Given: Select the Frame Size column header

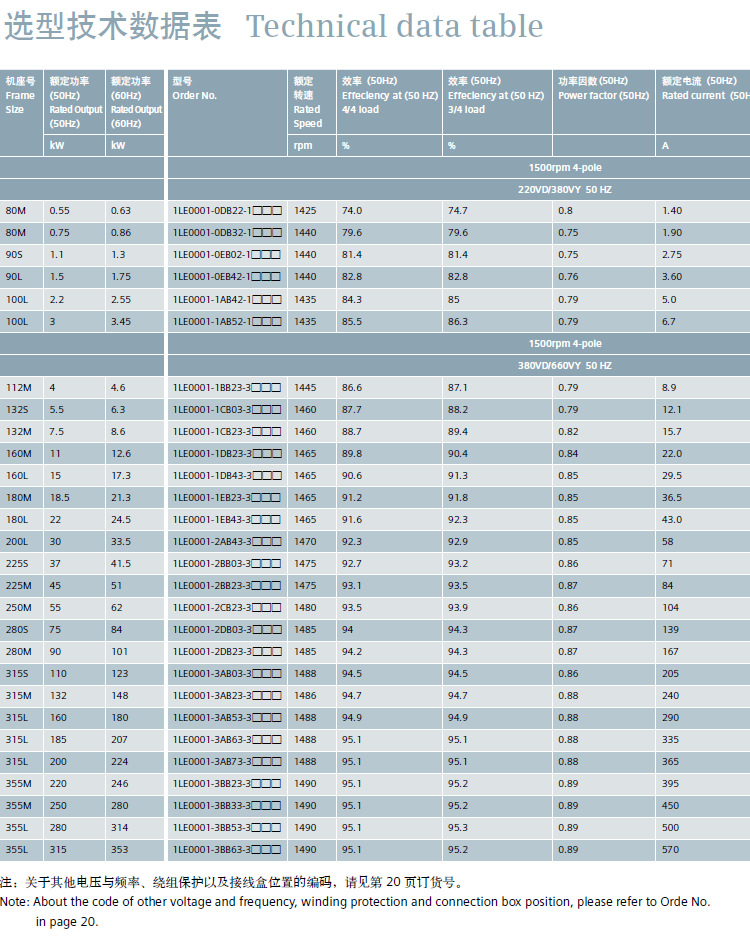Looking at the screenshot, I should pyautogui.click(x=21, y=96).
